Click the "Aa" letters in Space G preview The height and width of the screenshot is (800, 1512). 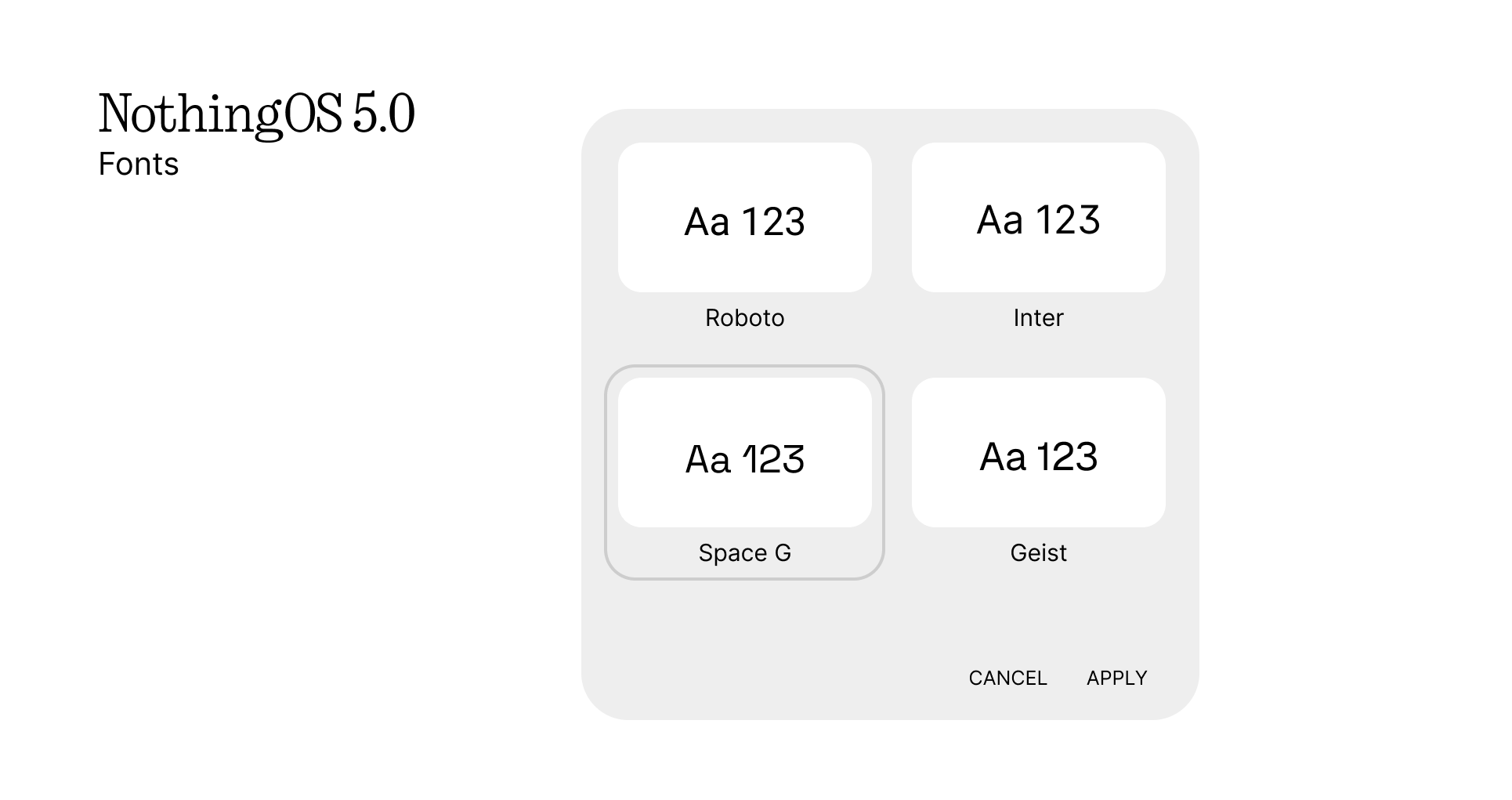click(x=707, y=459)
